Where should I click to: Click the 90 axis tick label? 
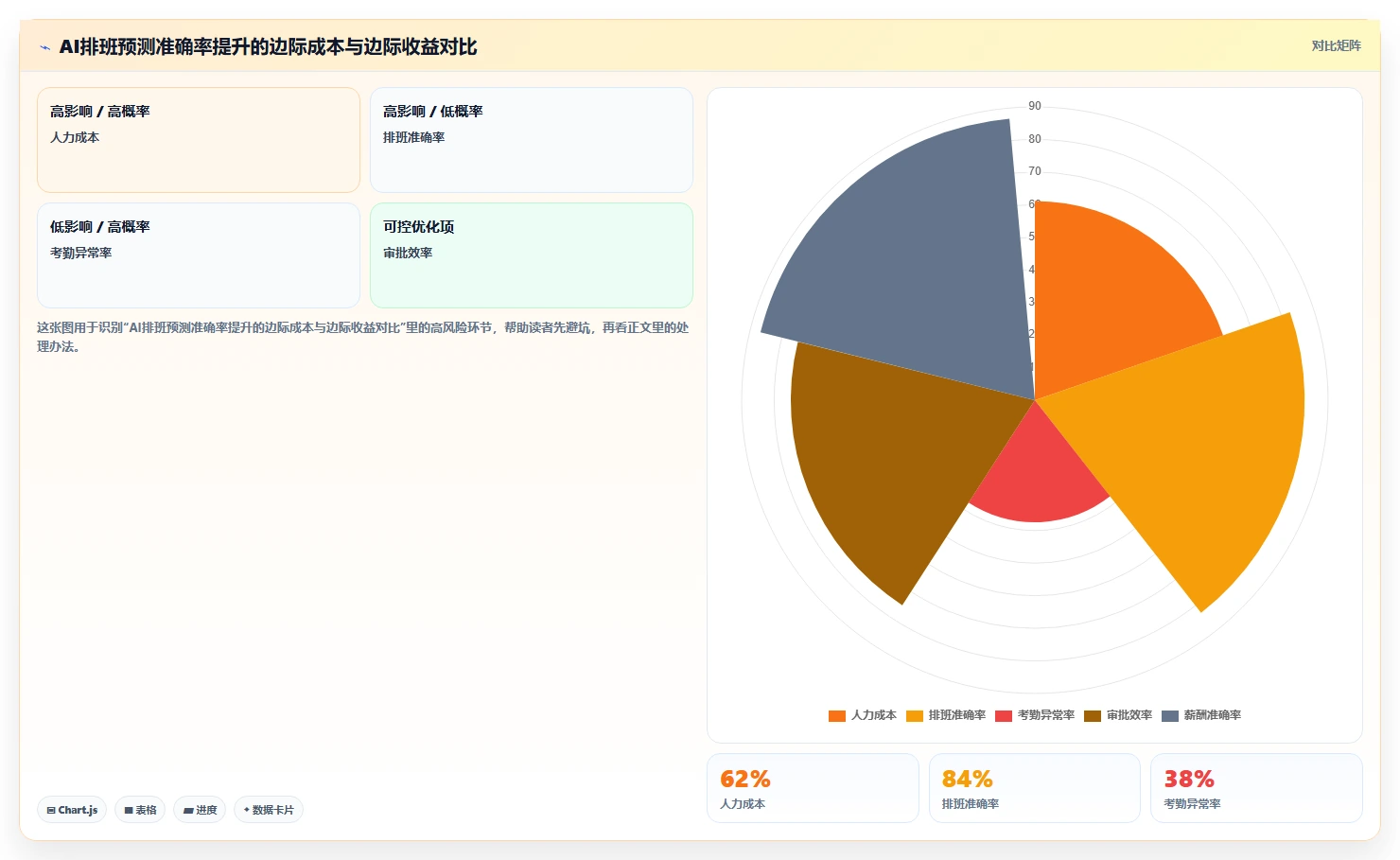click(1035, 106)
